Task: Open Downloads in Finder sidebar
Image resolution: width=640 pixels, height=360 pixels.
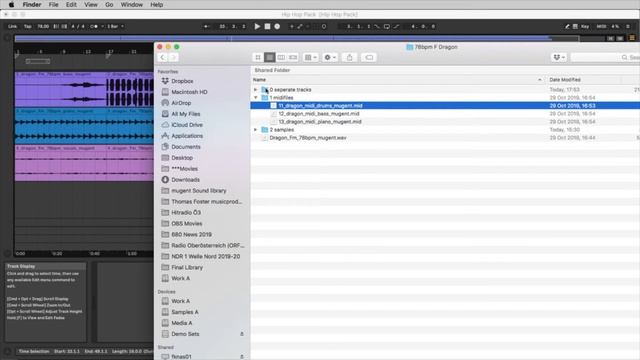Action: click(185, 180)
